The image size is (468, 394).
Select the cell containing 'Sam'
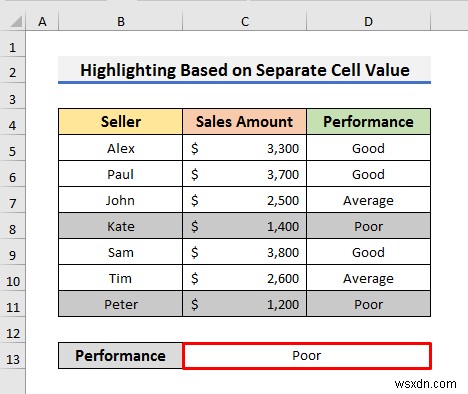pos(121,252)
